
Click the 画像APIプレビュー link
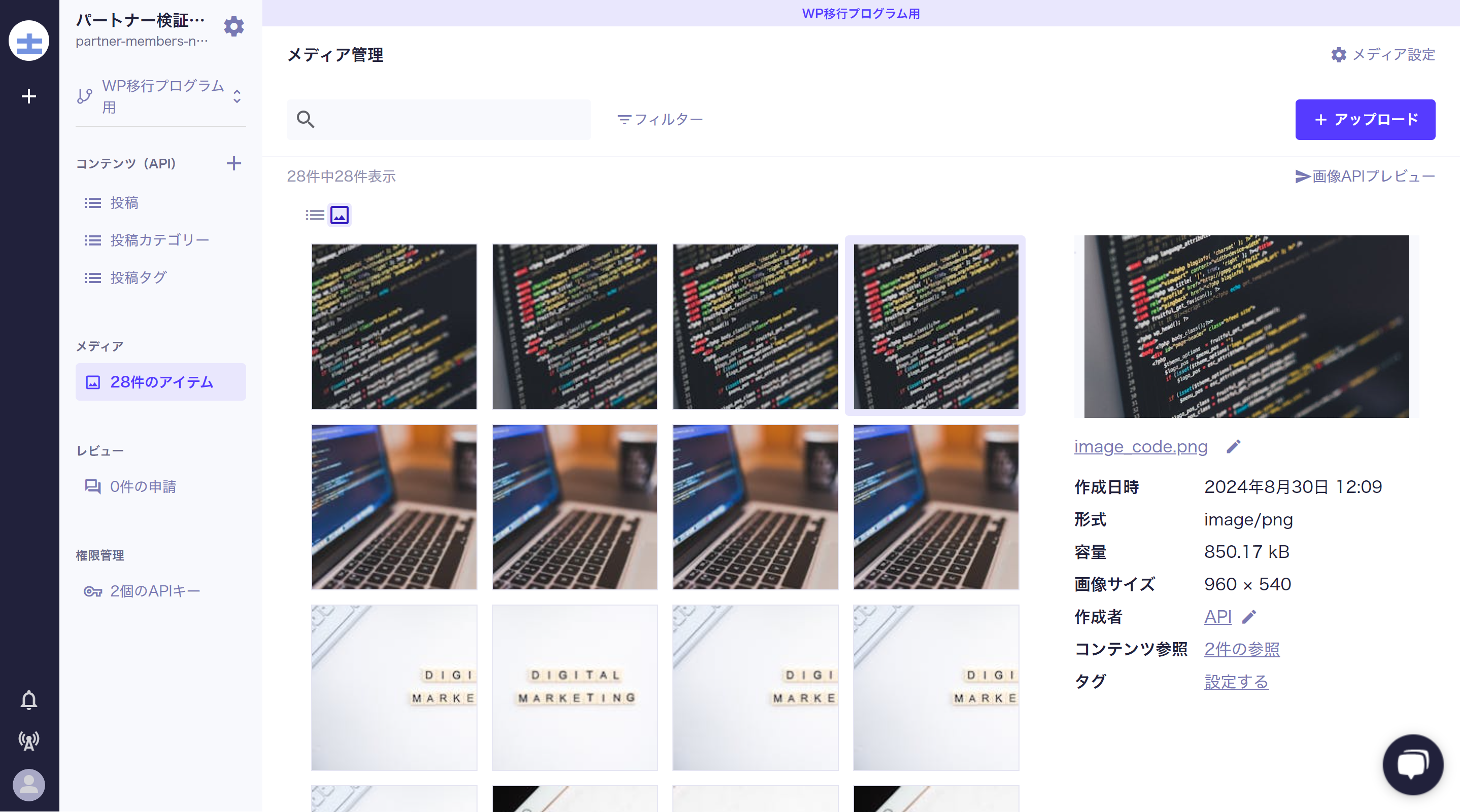(1365, 176)
